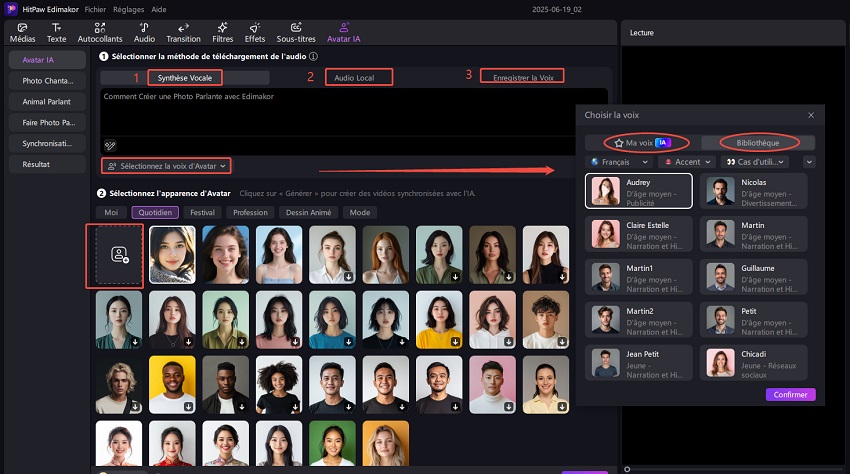Image resolution: width=850 pixels, height=474 pixels.
Task: Open the Aide menu
Action: (159, 9)
